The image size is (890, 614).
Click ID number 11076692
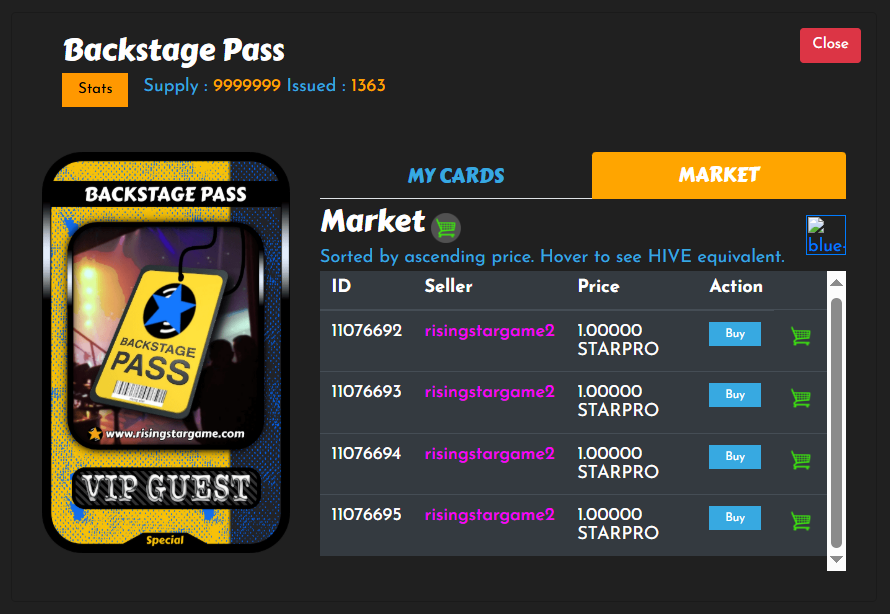click(367, 330)
